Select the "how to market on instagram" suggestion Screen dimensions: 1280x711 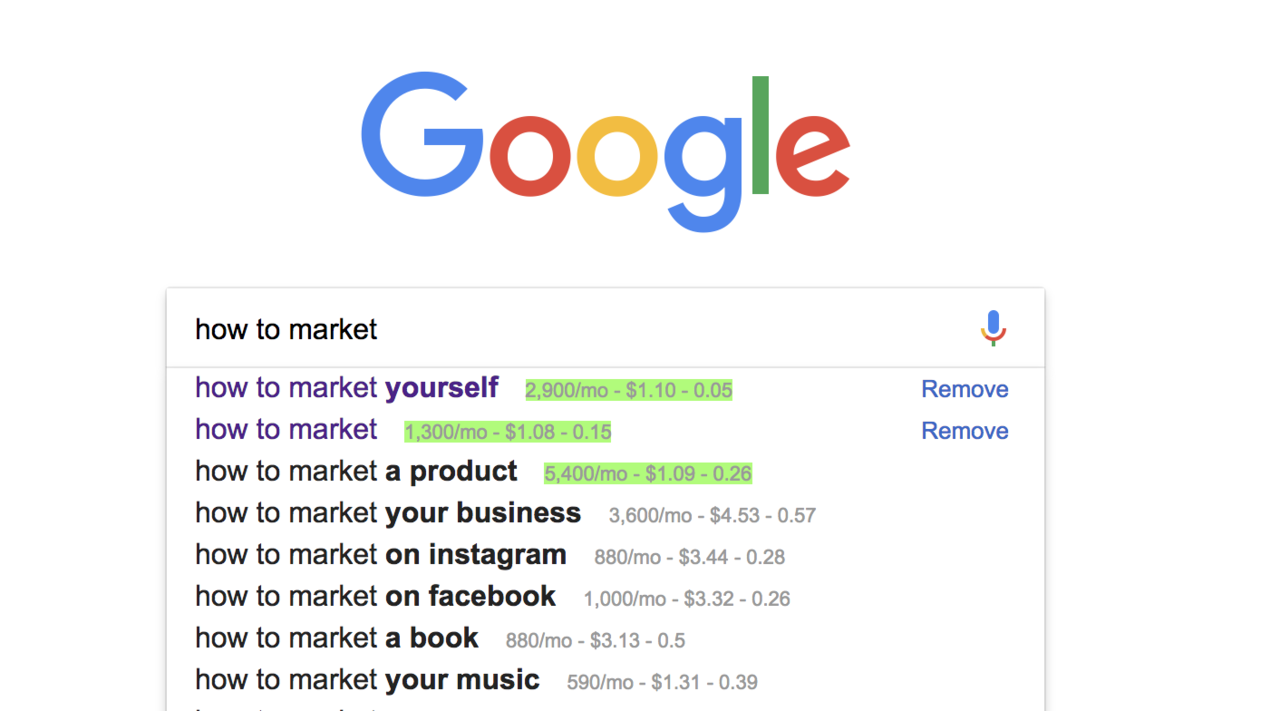pos(380,555)
